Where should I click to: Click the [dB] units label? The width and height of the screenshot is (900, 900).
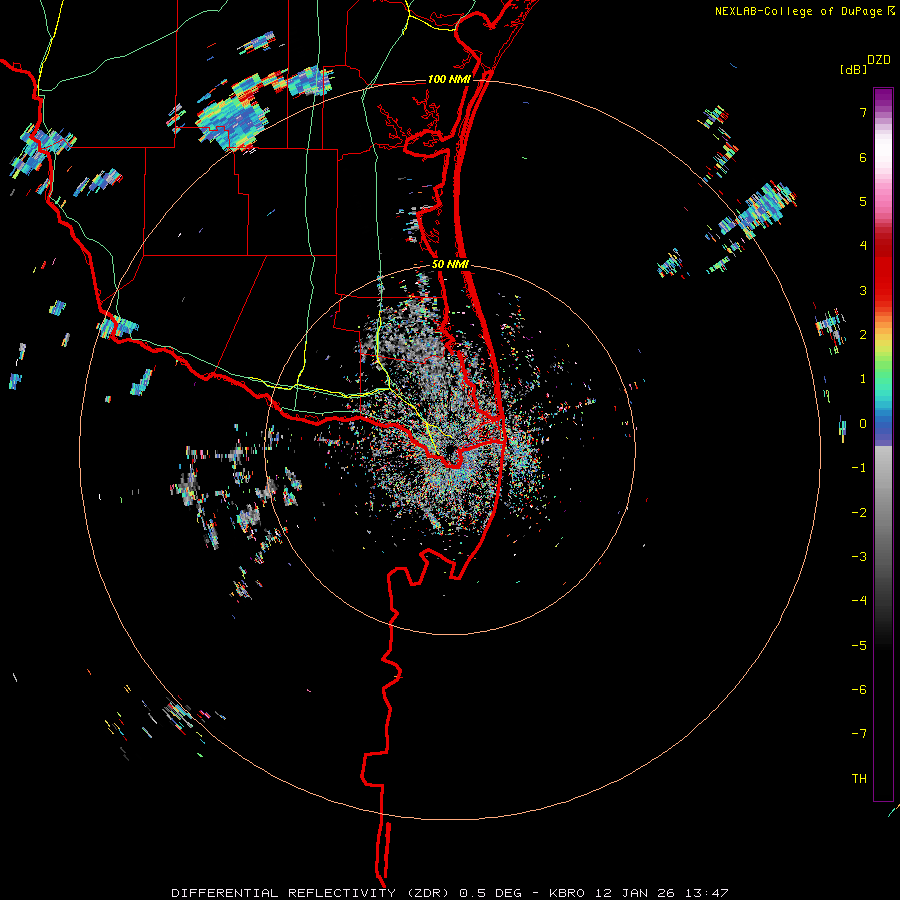pos(853,70)
